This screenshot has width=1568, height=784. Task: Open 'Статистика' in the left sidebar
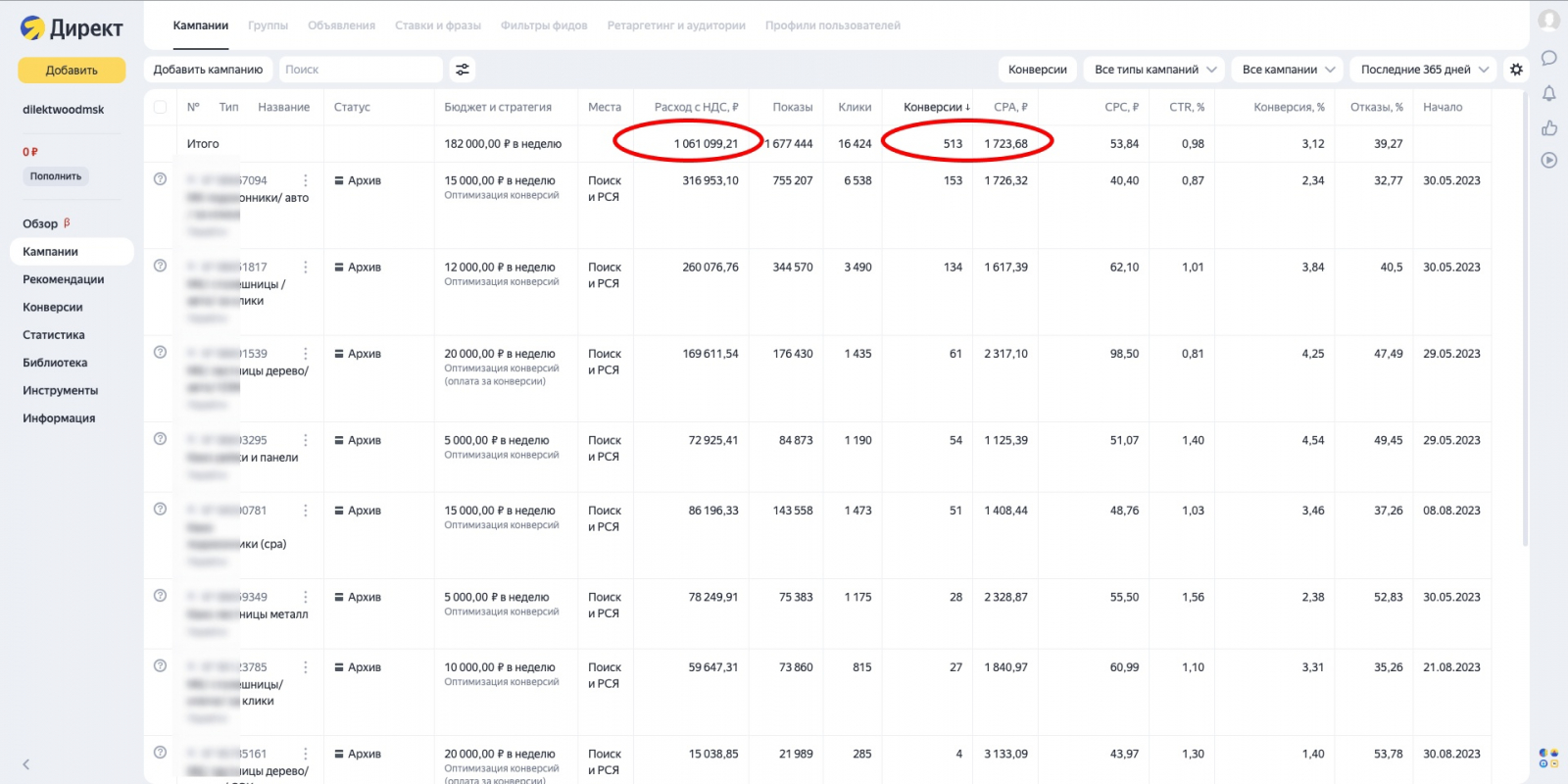click(54, 335)
